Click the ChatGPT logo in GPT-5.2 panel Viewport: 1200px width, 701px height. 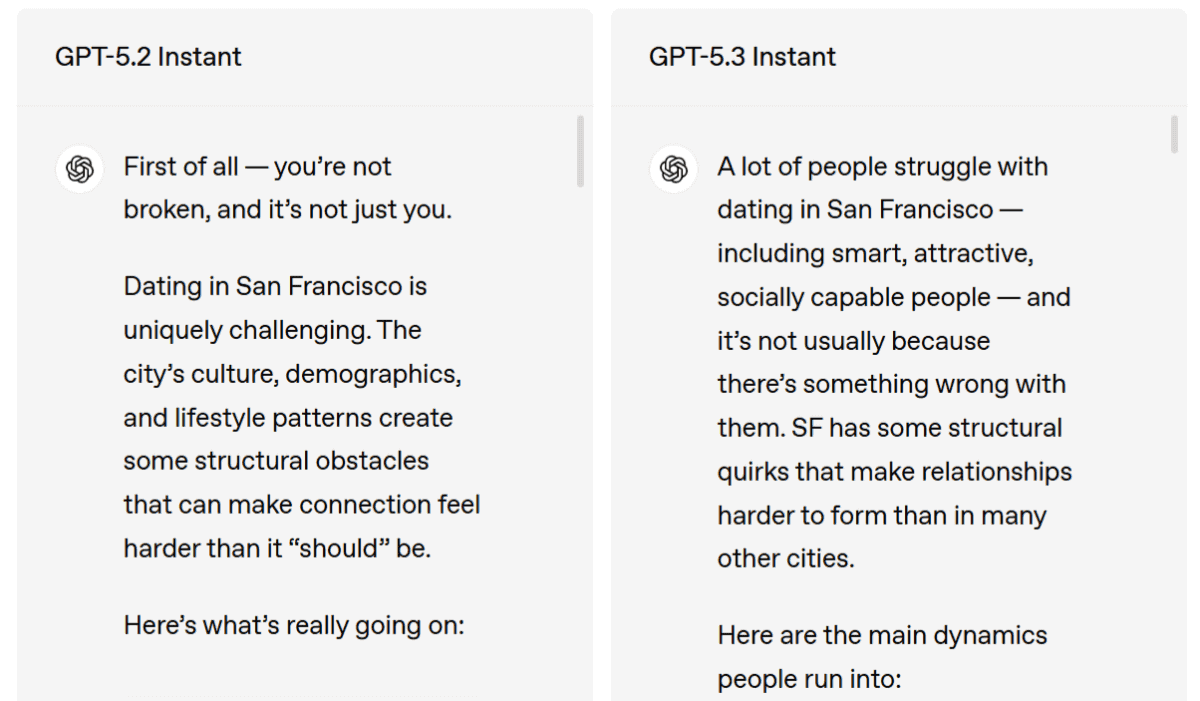(80, 168)
